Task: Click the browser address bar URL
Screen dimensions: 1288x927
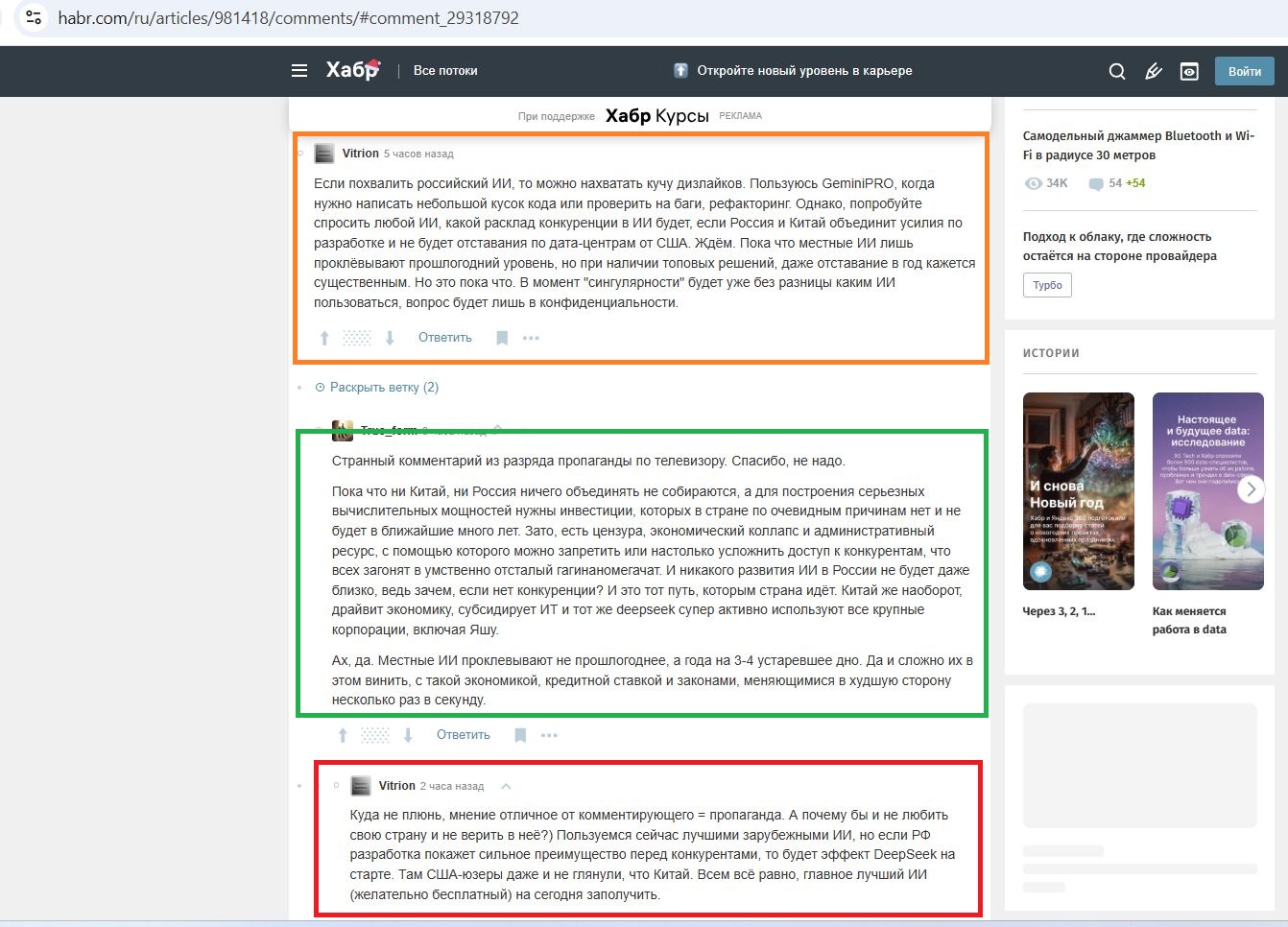Action: click(287, 17)
